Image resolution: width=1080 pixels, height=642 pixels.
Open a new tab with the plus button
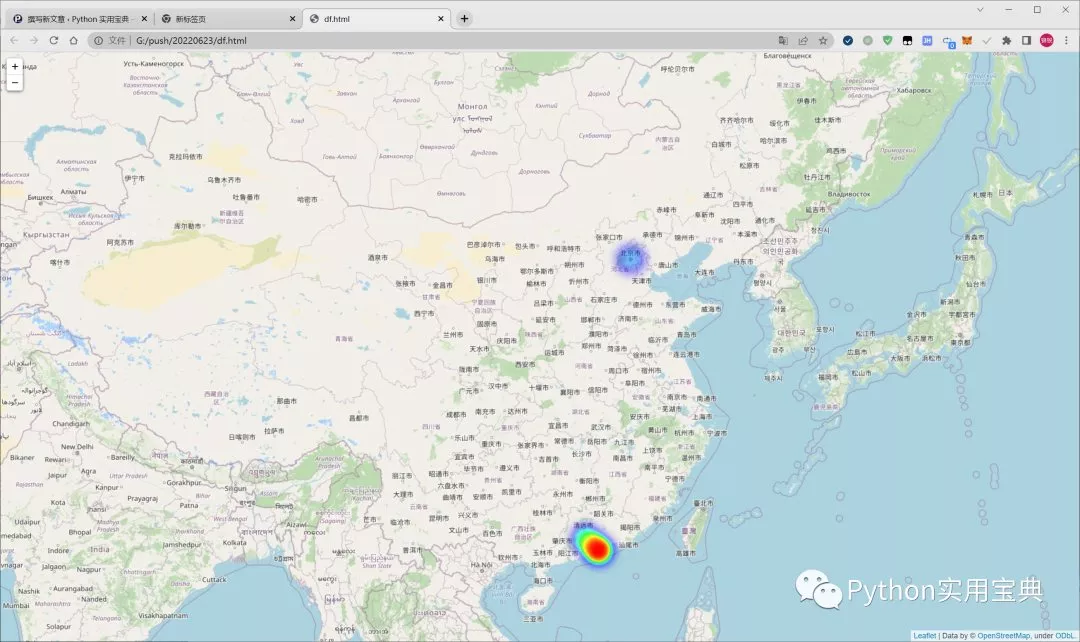coord(464,19)
